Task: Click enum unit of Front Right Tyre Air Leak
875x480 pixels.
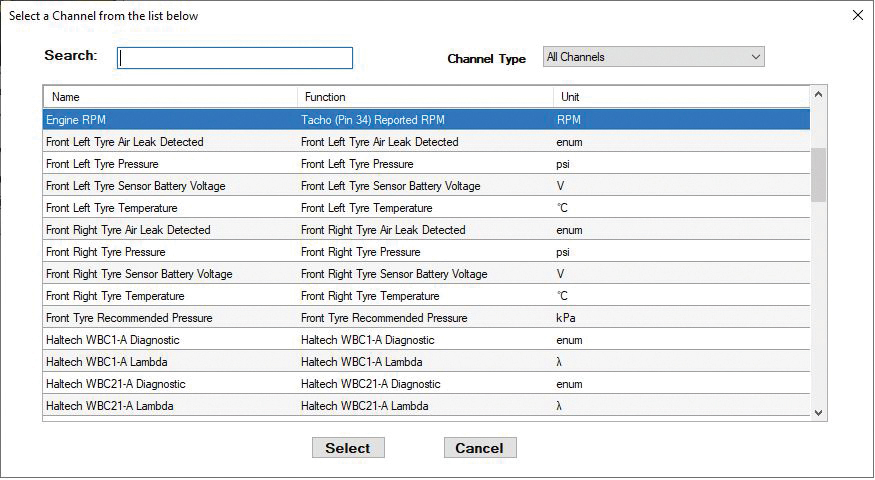Action: (x=569, y=230)
